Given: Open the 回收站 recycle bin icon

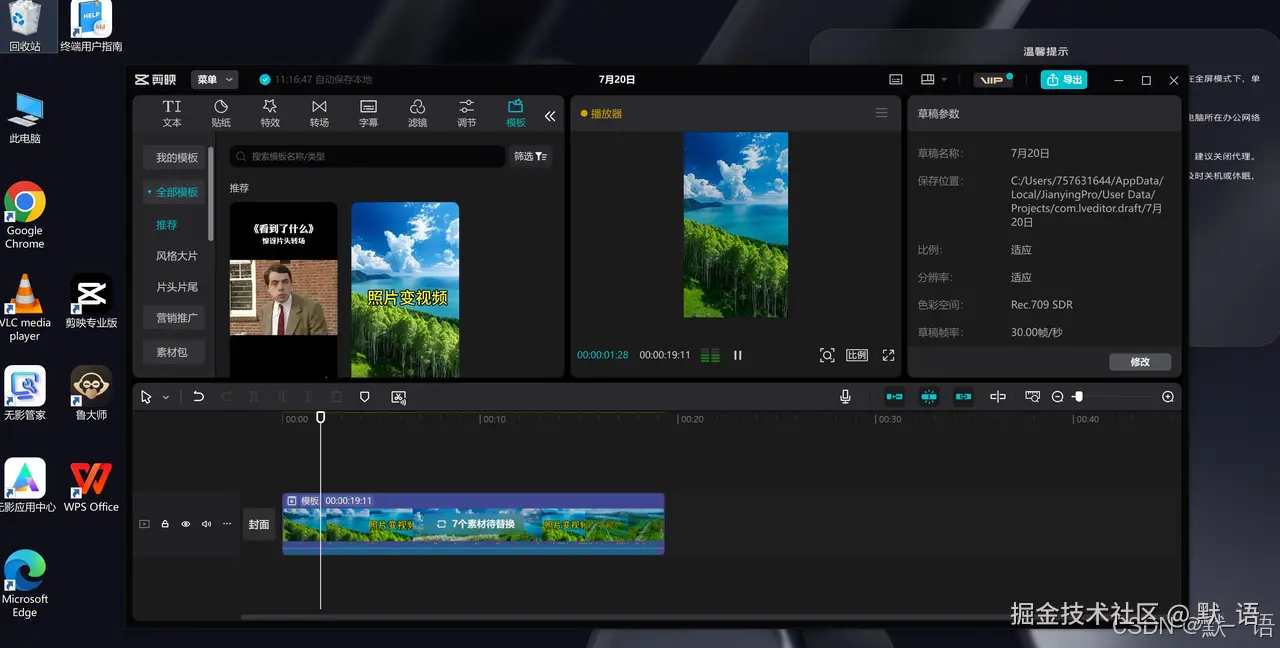Looking at the screenshot, I should pos(25,27).
